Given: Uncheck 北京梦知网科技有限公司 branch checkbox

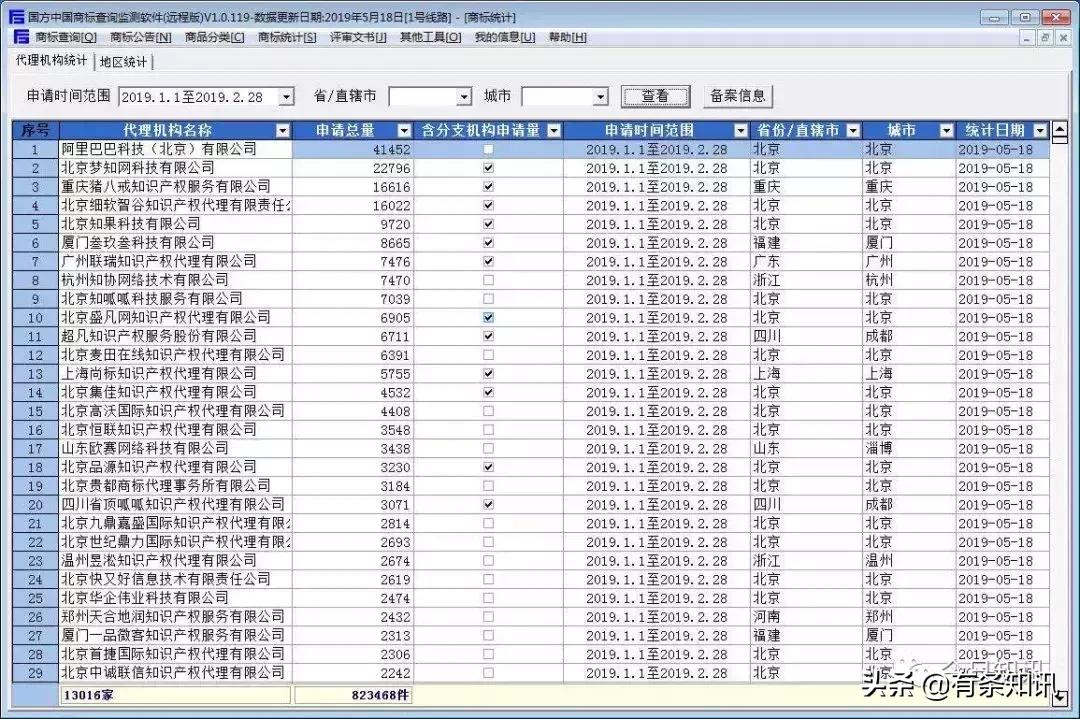Looking at the screenshot, I should click(x=488, y=167).
